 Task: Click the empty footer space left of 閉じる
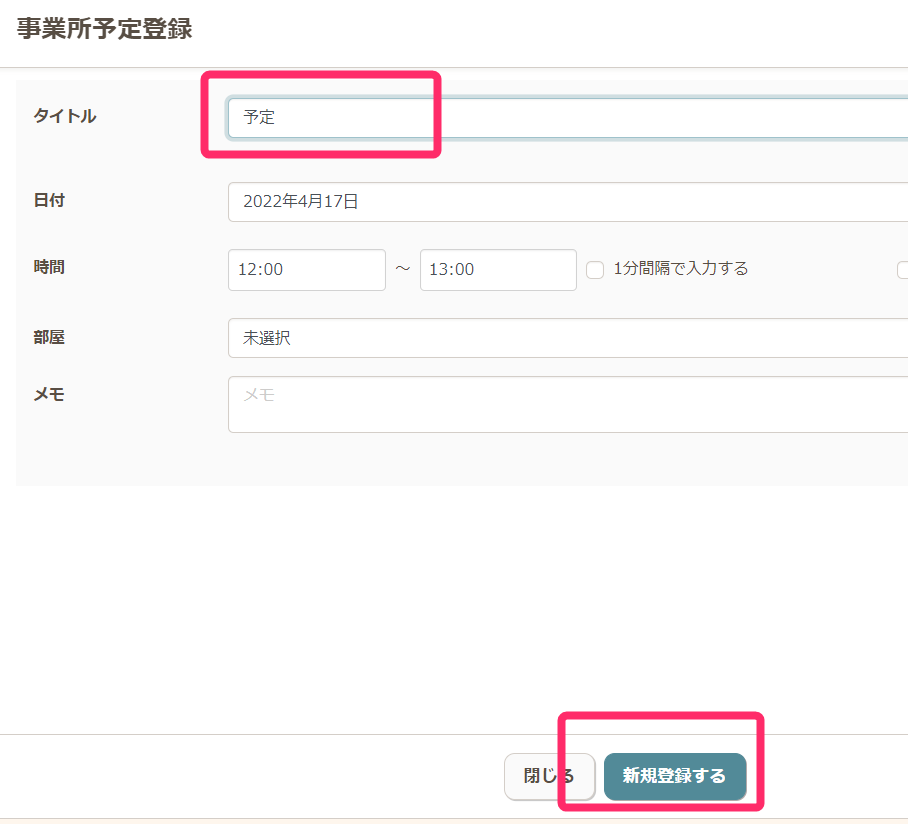(x=250, y=776)
